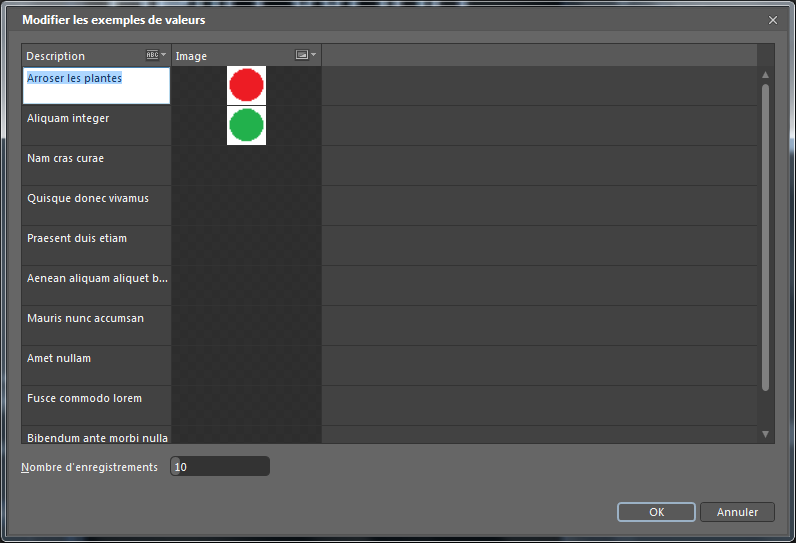The width and height of the screenshot is (796, 543).
Task: Select the 'Mauris nunc accumsan' cell
Action: [x=96, y=325]
